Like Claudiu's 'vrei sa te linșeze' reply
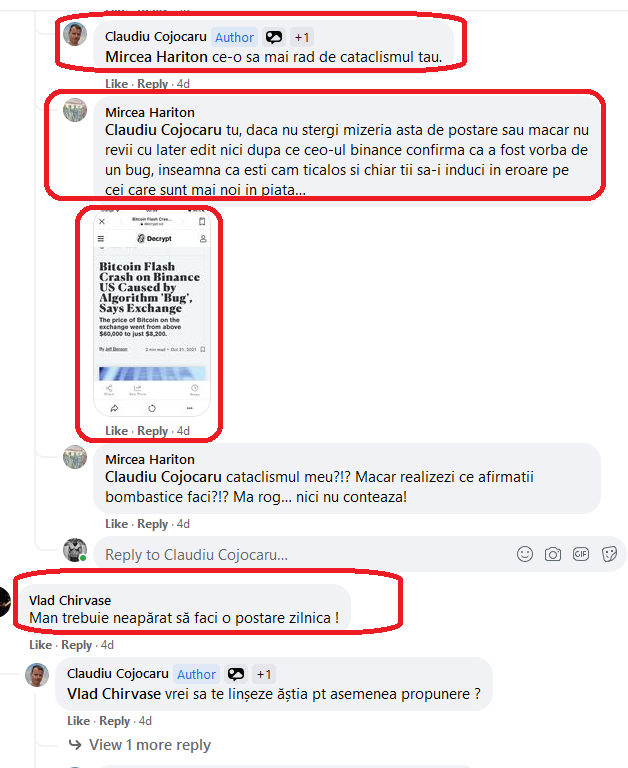This screenshot has height=768, width=628. [x=78, y=721]
